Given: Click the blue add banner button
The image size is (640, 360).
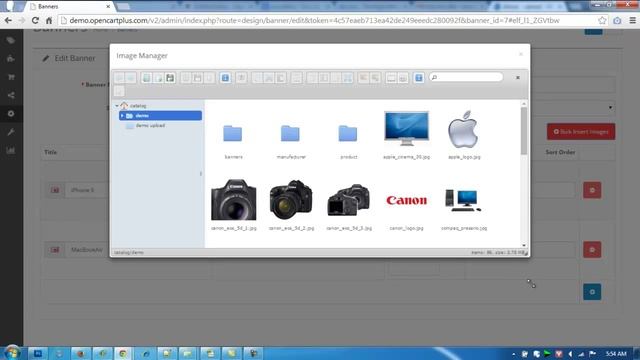Looking at the screenshot, I should [592, 292].
